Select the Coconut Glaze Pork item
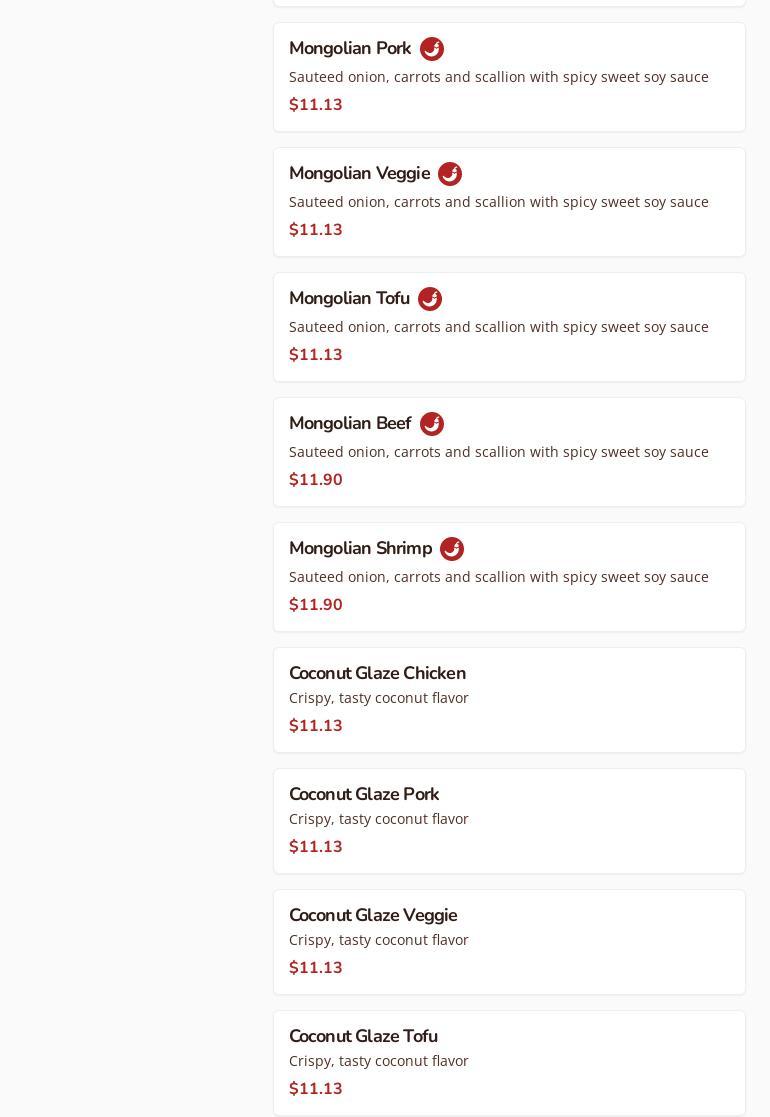 tap(364, 795)
